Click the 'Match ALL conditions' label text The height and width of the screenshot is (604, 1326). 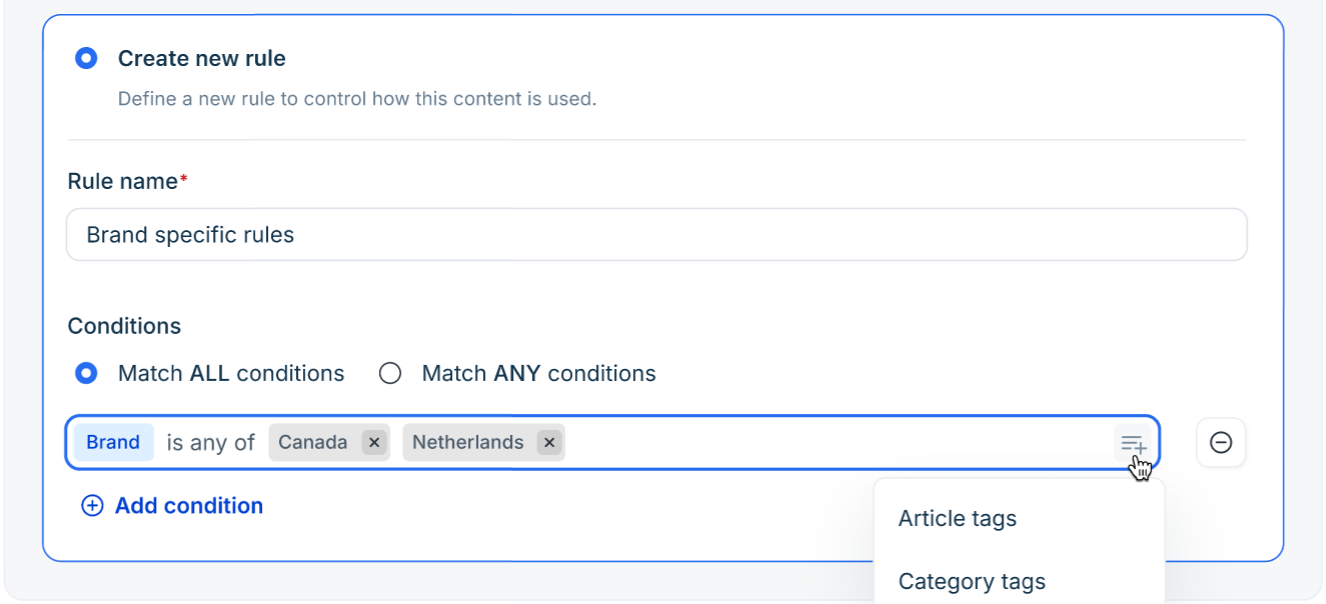tap(231, 373)
